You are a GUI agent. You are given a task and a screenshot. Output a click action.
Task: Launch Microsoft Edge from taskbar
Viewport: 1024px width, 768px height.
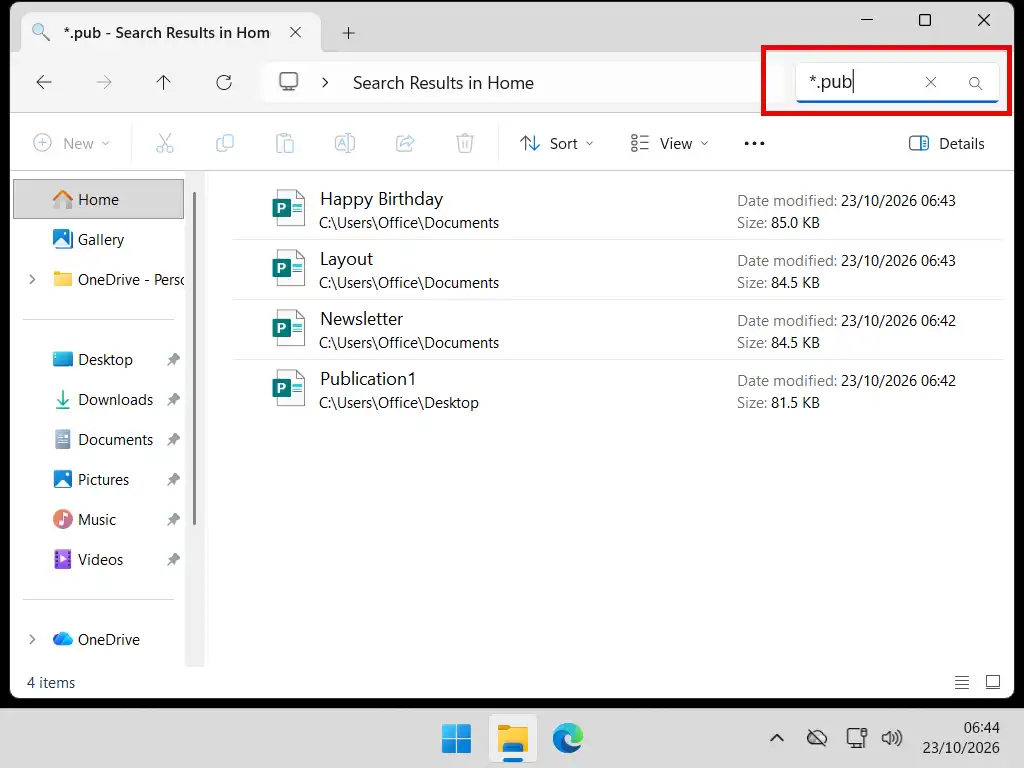coord(568,739)
